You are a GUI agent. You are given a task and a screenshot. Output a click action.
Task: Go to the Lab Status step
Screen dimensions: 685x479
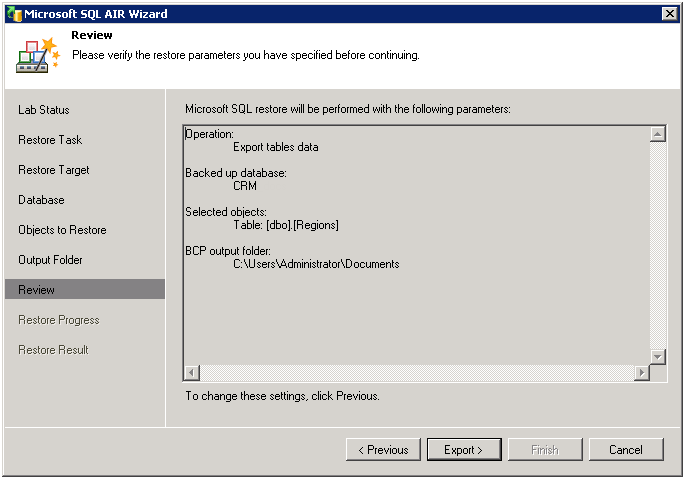[44, 110]
